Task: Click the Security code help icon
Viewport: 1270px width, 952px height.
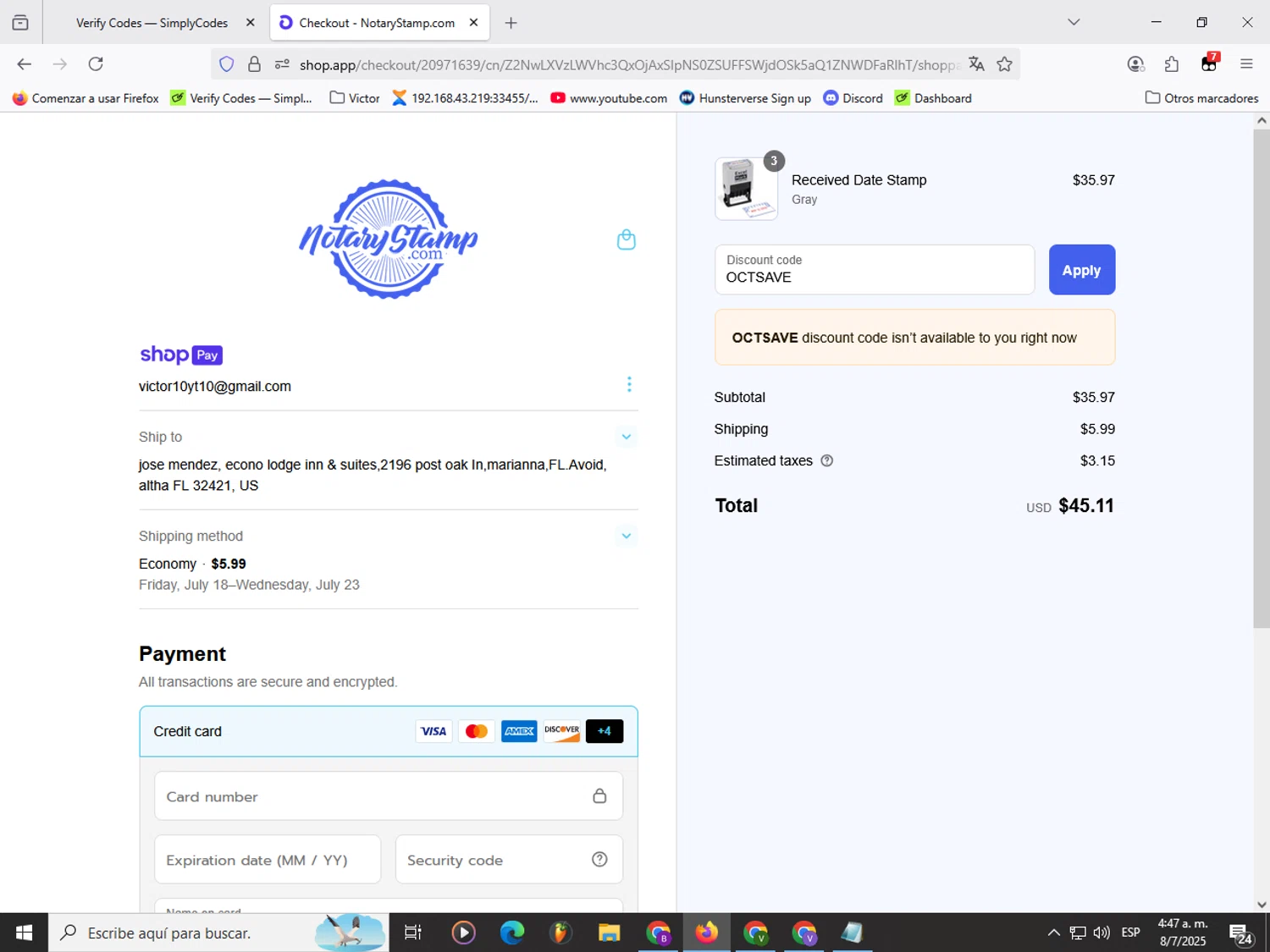Action: [599, 859]
